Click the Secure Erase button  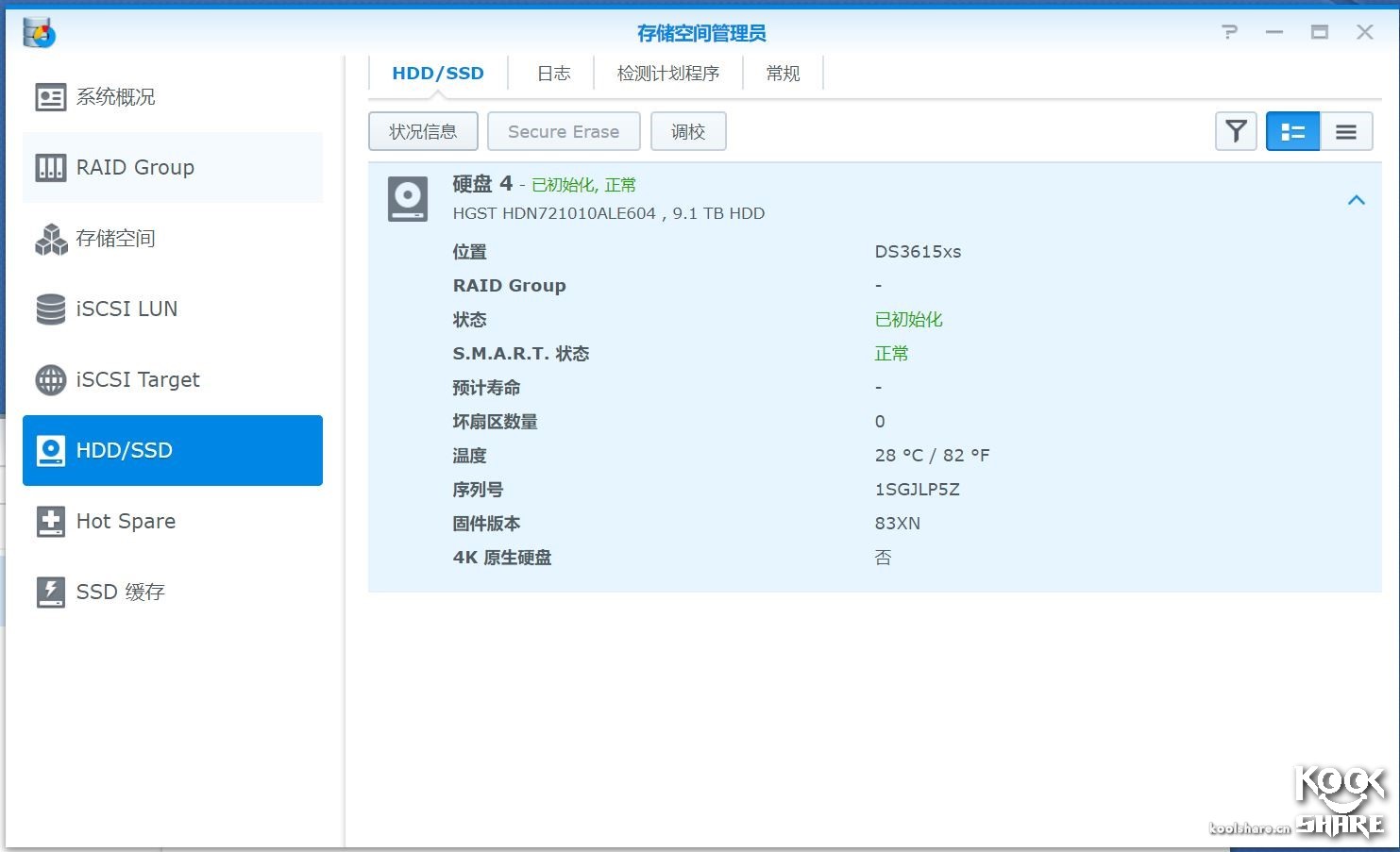563,131
